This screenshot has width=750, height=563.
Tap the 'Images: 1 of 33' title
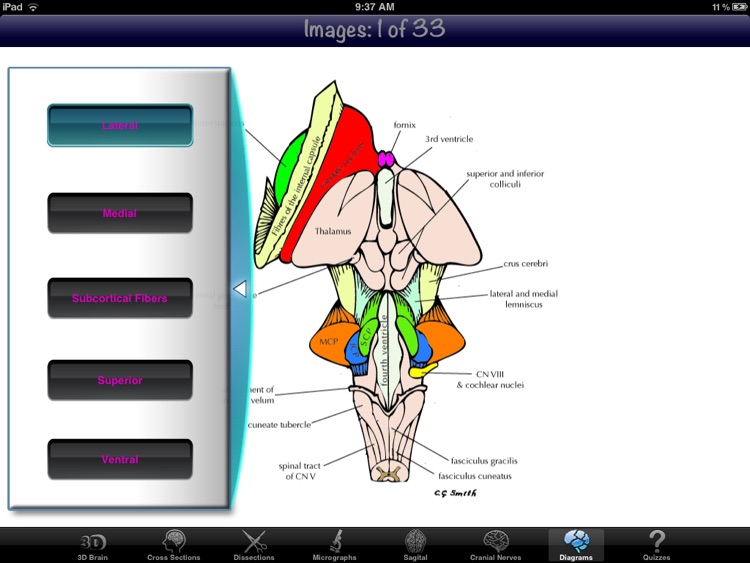tap(375, 29)
